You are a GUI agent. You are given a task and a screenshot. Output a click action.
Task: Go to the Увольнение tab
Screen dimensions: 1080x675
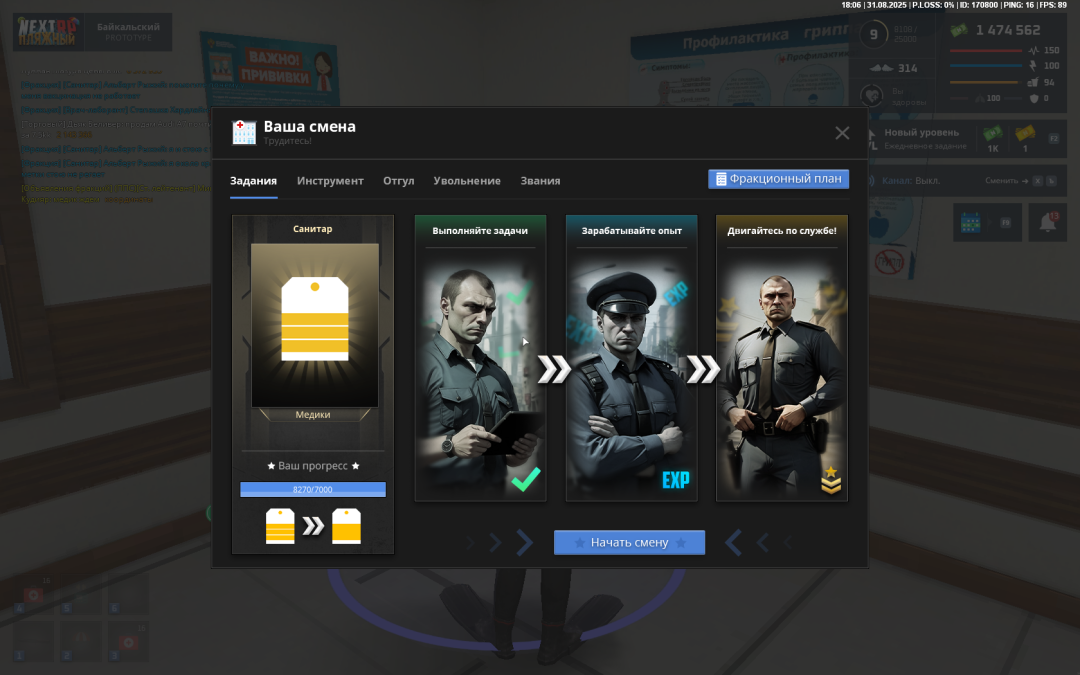coord(467,181)
